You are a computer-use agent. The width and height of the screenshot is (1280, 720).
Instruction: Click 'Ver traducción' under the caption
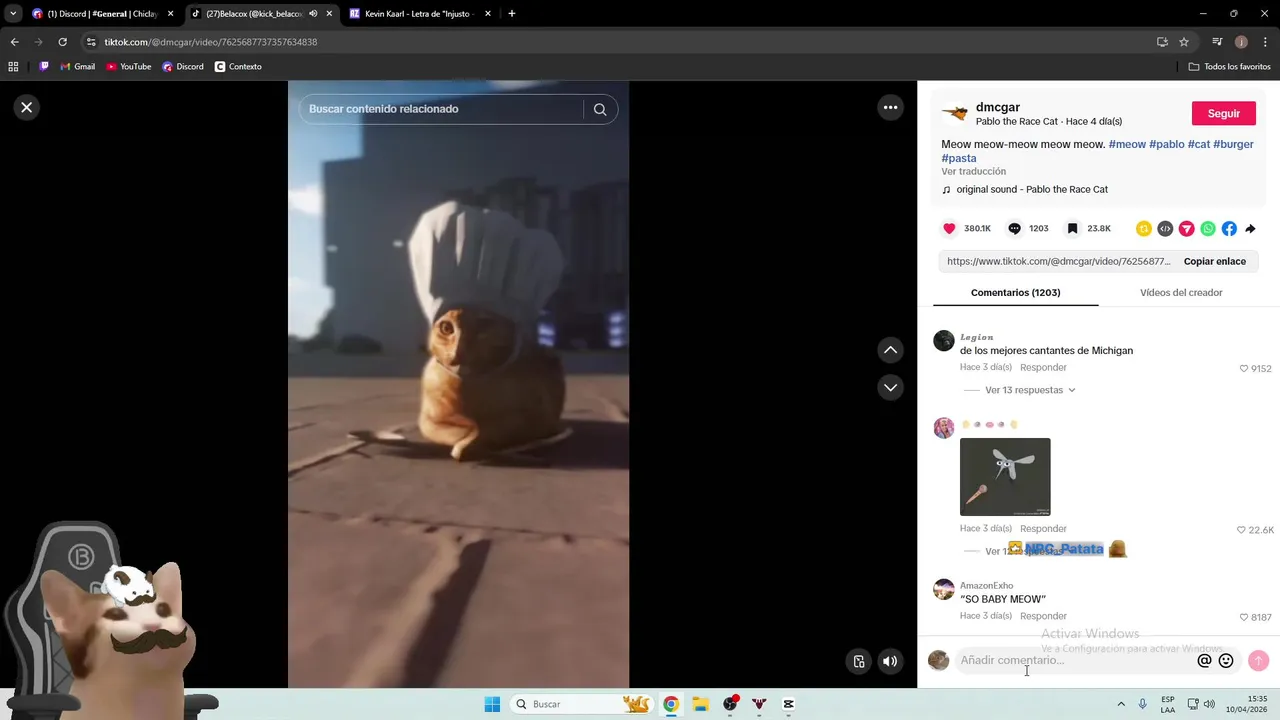coord(973,172)
